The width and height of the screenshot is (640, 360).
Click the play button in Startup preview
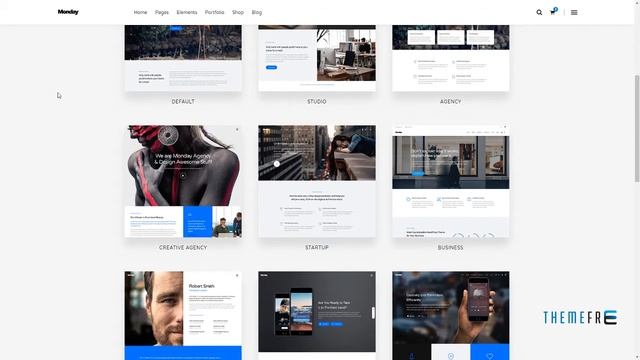click(x=277, y=164)
